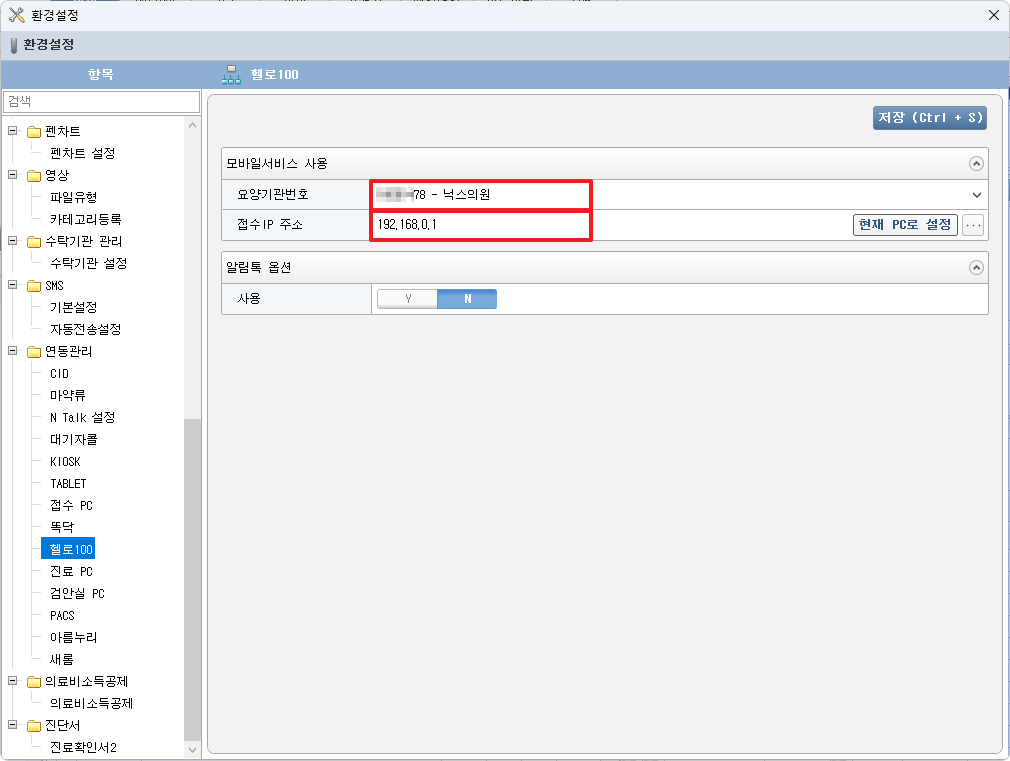
Task: Click the ellipsis button beside 현재 PC로 설정
Action: (x=973, y=225)
